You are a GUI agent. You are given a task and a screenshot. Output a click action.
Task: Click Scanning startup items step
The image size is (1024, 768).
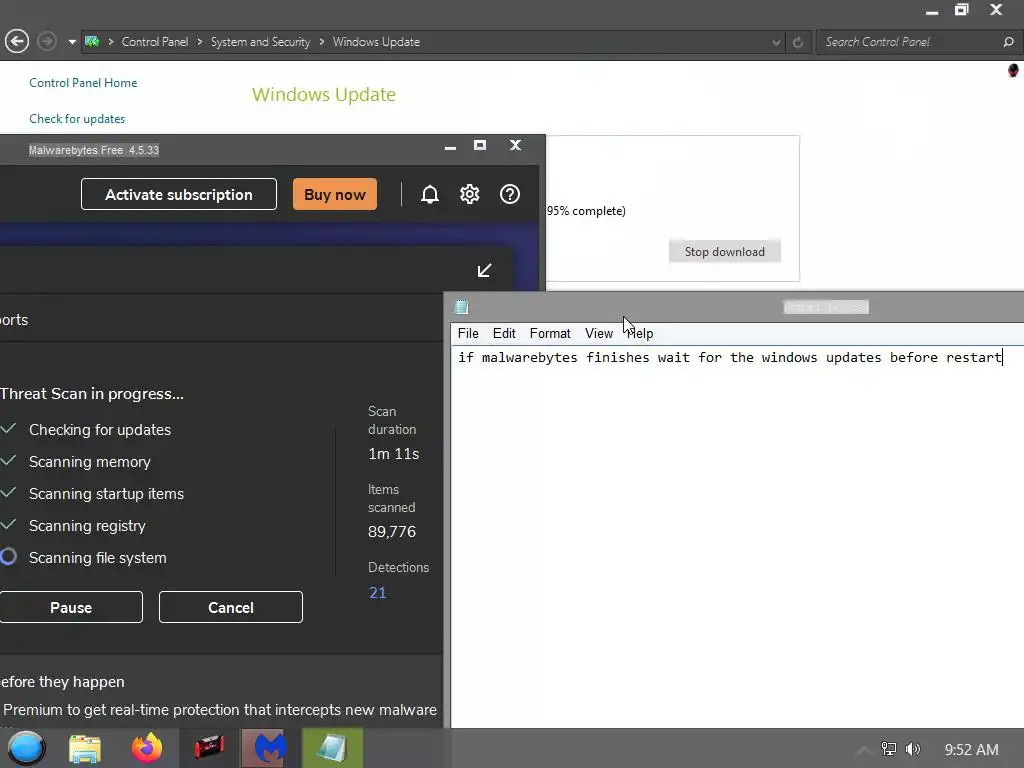coord(106,494)
